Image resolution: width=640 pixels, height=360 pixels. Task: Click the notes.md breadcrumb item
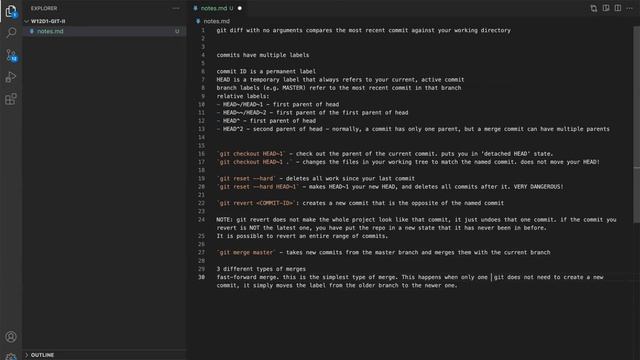pos(216,21)
